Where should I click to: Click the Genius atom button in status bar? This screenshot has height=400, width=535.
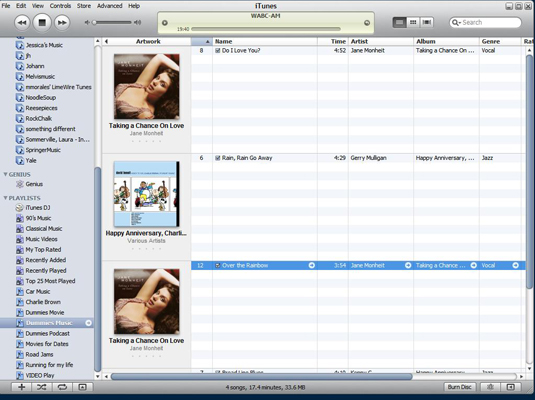pyautogui.click(x=491, y=387)
